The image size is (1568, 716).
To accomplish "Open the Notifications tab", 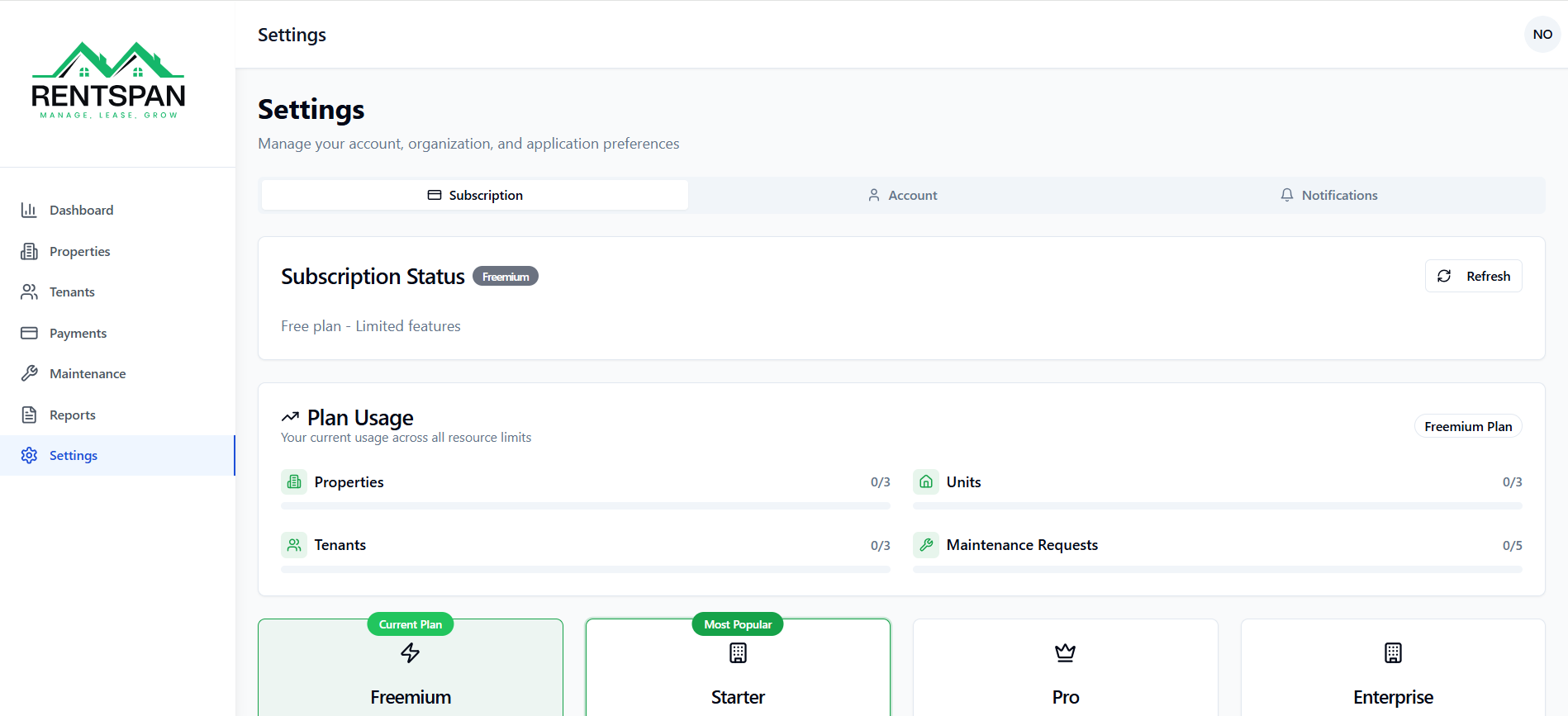I will pyautogui.click(x=1328, y=195).
